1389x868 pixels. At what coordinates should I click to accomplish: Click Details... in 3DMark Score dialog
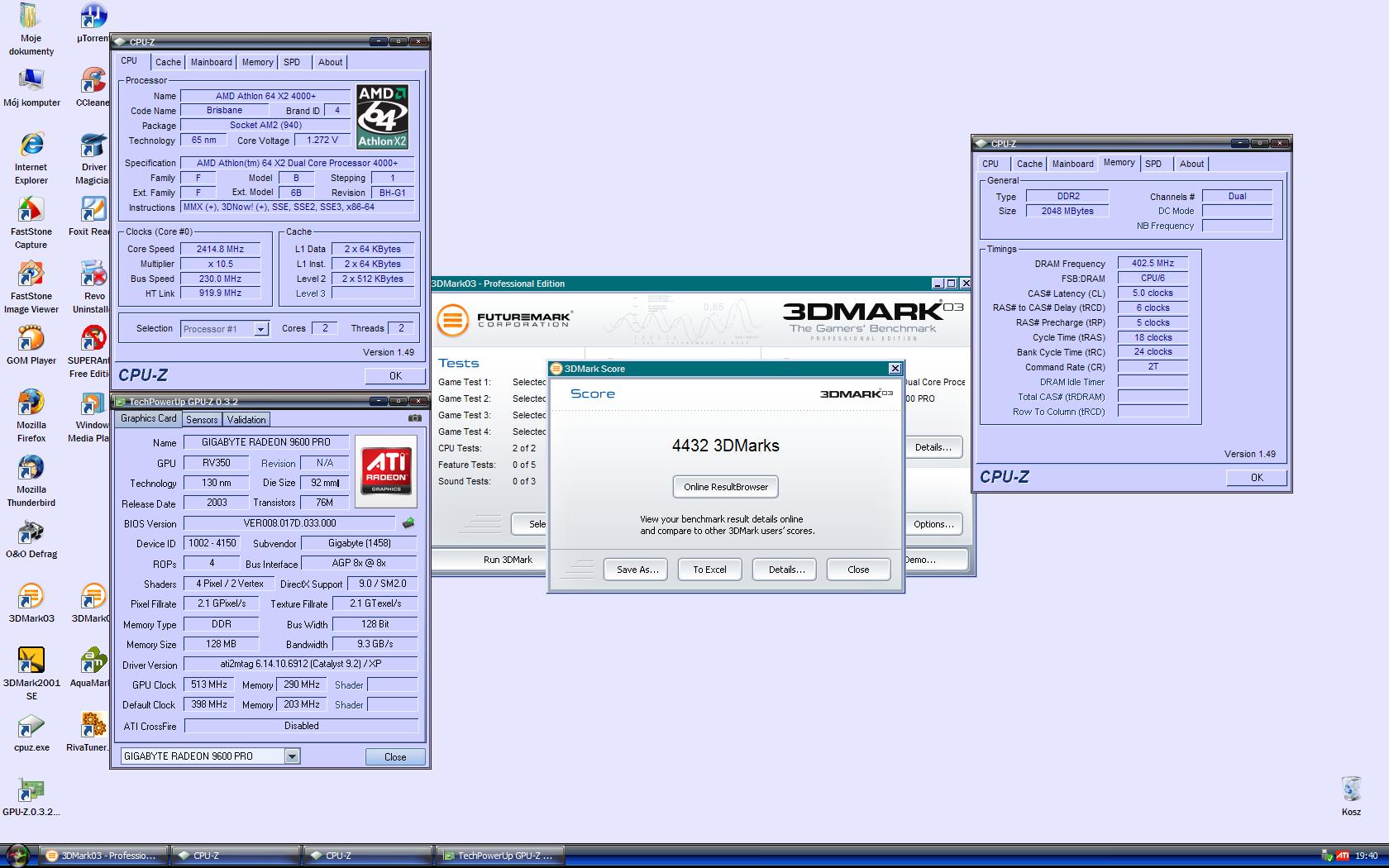tap(786, 570)
